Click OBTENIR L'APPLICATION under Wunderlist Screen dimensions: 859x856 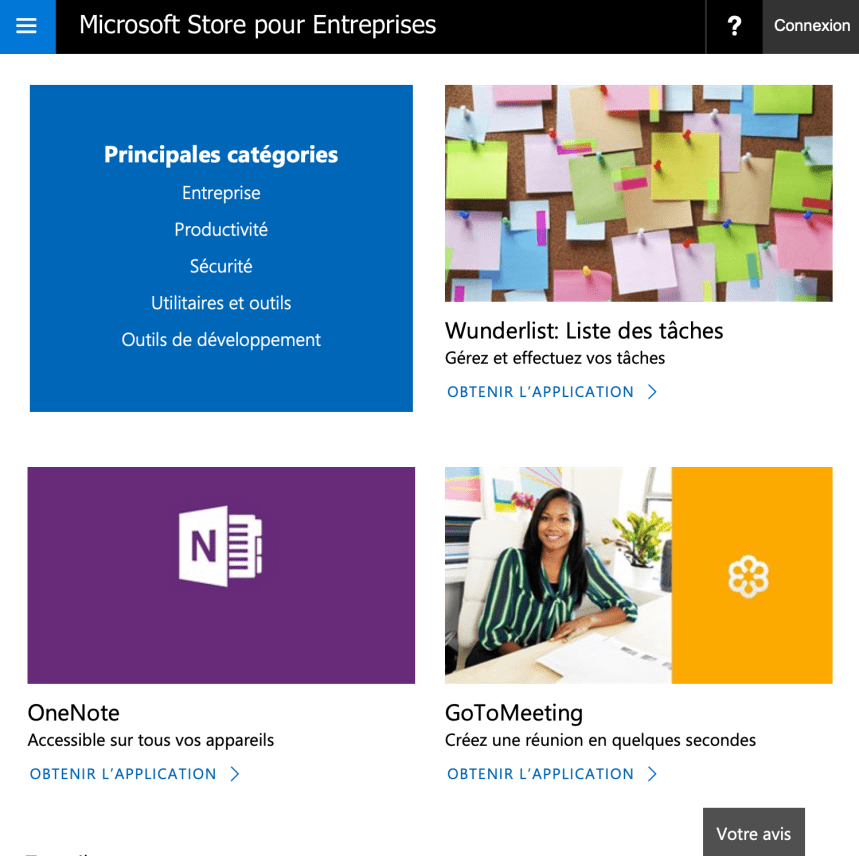pos(541,392)
